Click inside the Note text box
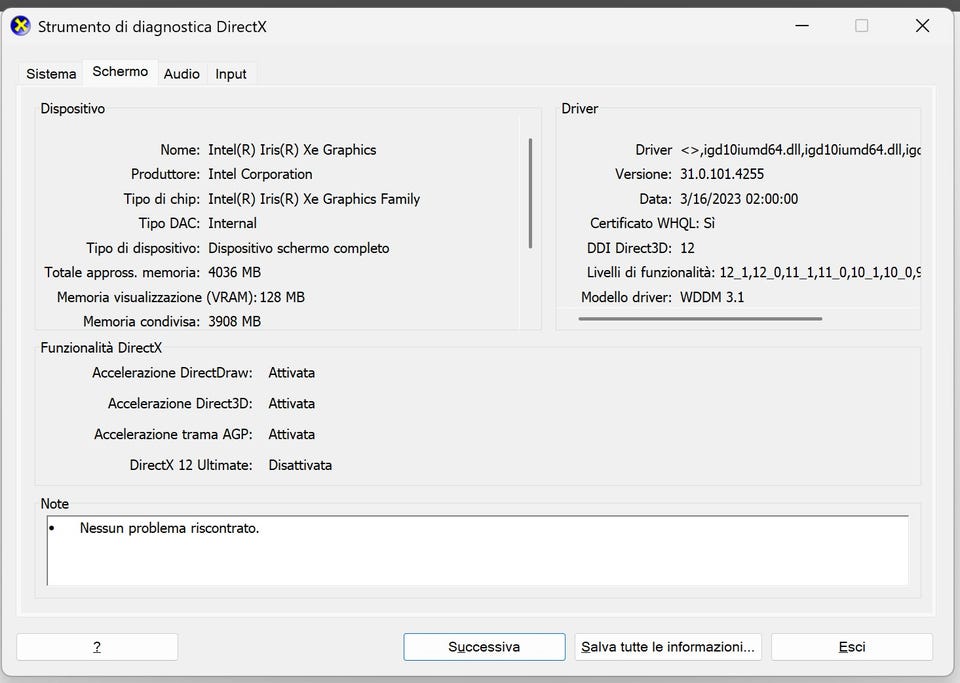The width and height of the screenshot is (960, 683). click(x=478, y=550)
